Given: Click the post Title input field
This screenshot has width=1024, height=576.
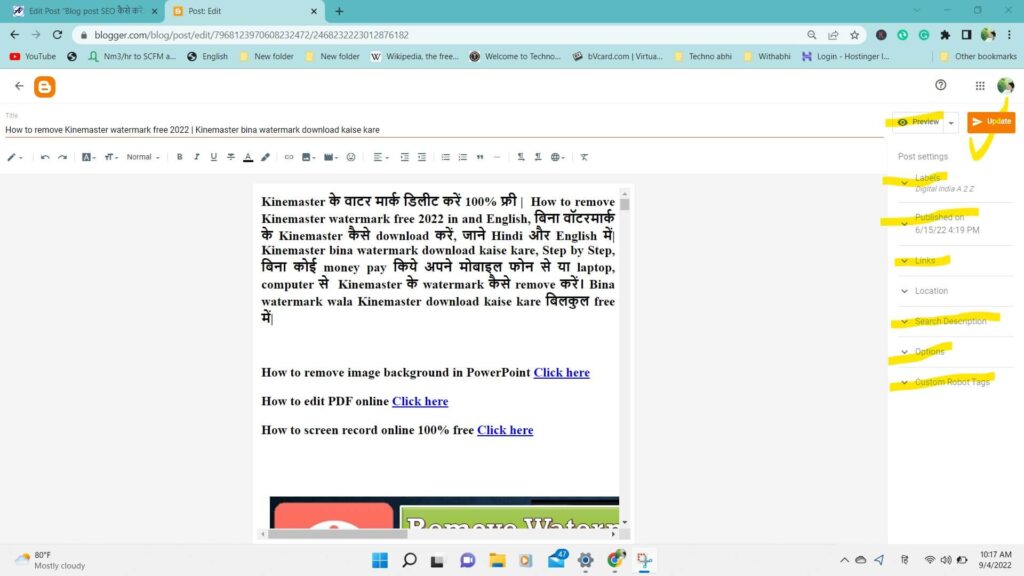Looking at the screenshot, I should [444, 129].
